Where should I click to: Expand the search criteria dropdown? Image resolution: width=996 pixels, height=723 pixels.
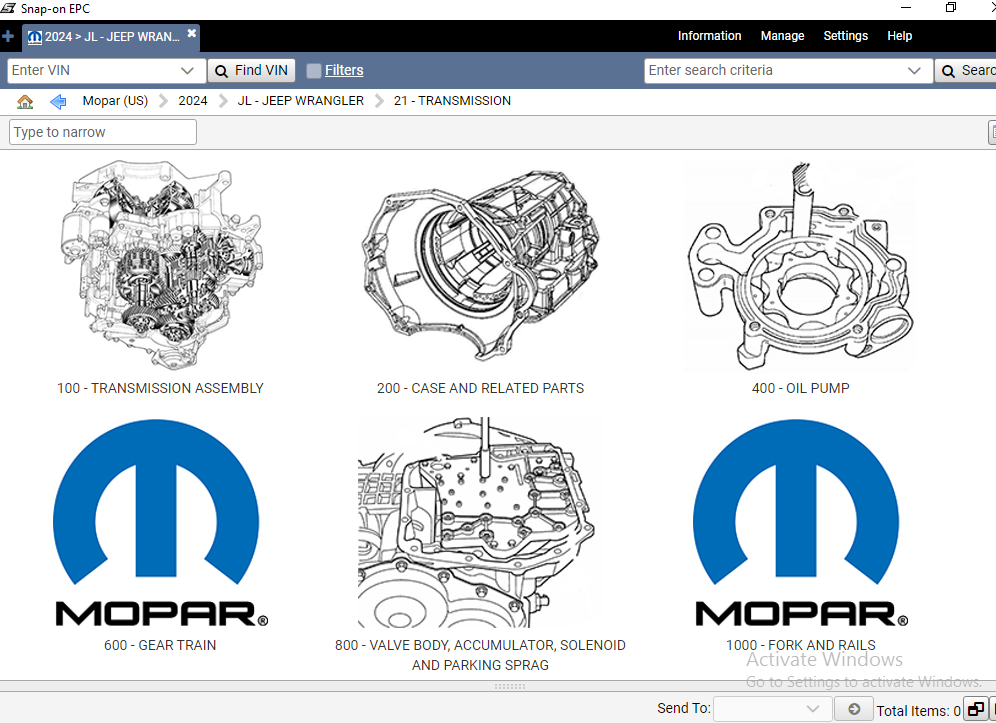(914, 70)
